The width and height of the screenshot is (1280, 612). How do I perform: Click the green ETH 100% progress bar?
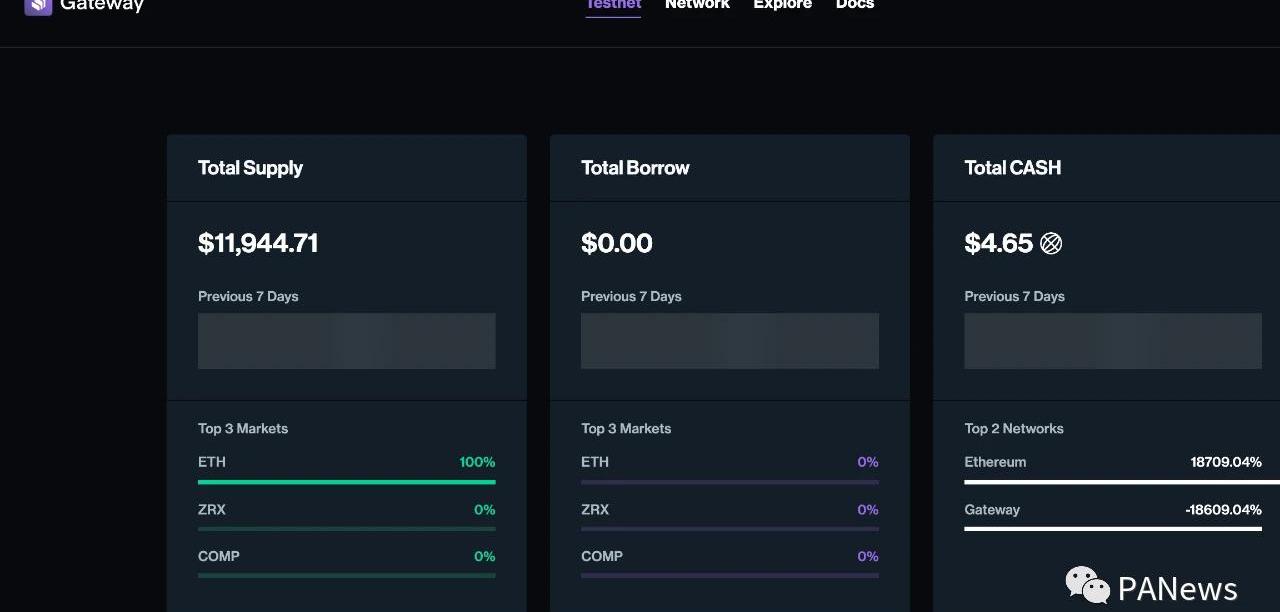pos(347,482)
